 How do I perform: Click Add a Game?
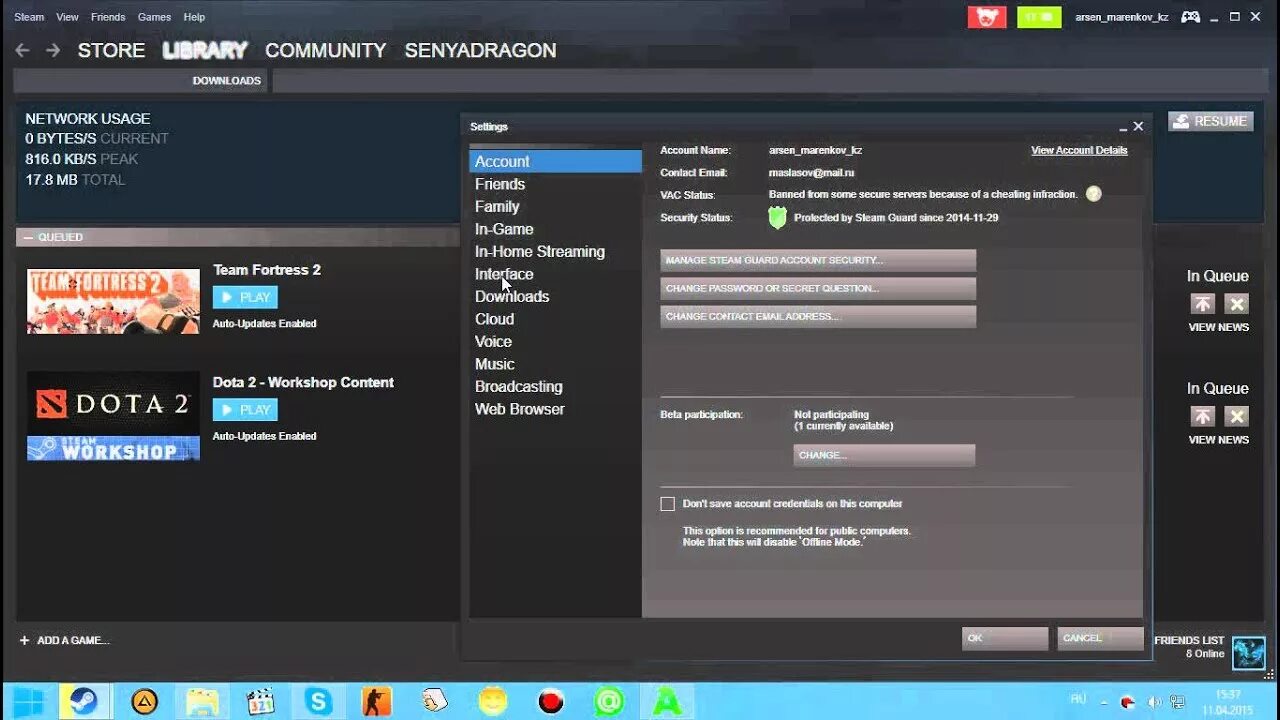pyautogui.click(x=64, y=640)
